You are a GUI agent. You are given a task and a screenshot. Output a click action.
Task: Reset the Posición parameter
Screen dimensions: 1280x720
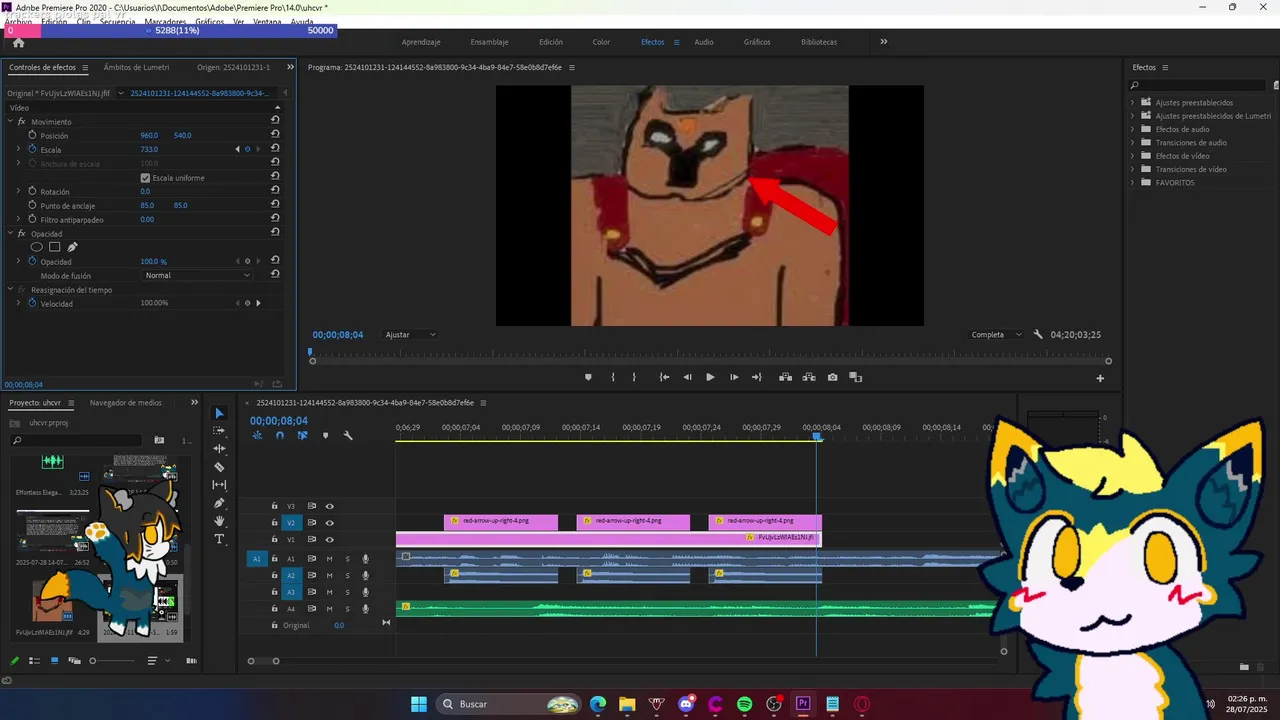(275, 135)
